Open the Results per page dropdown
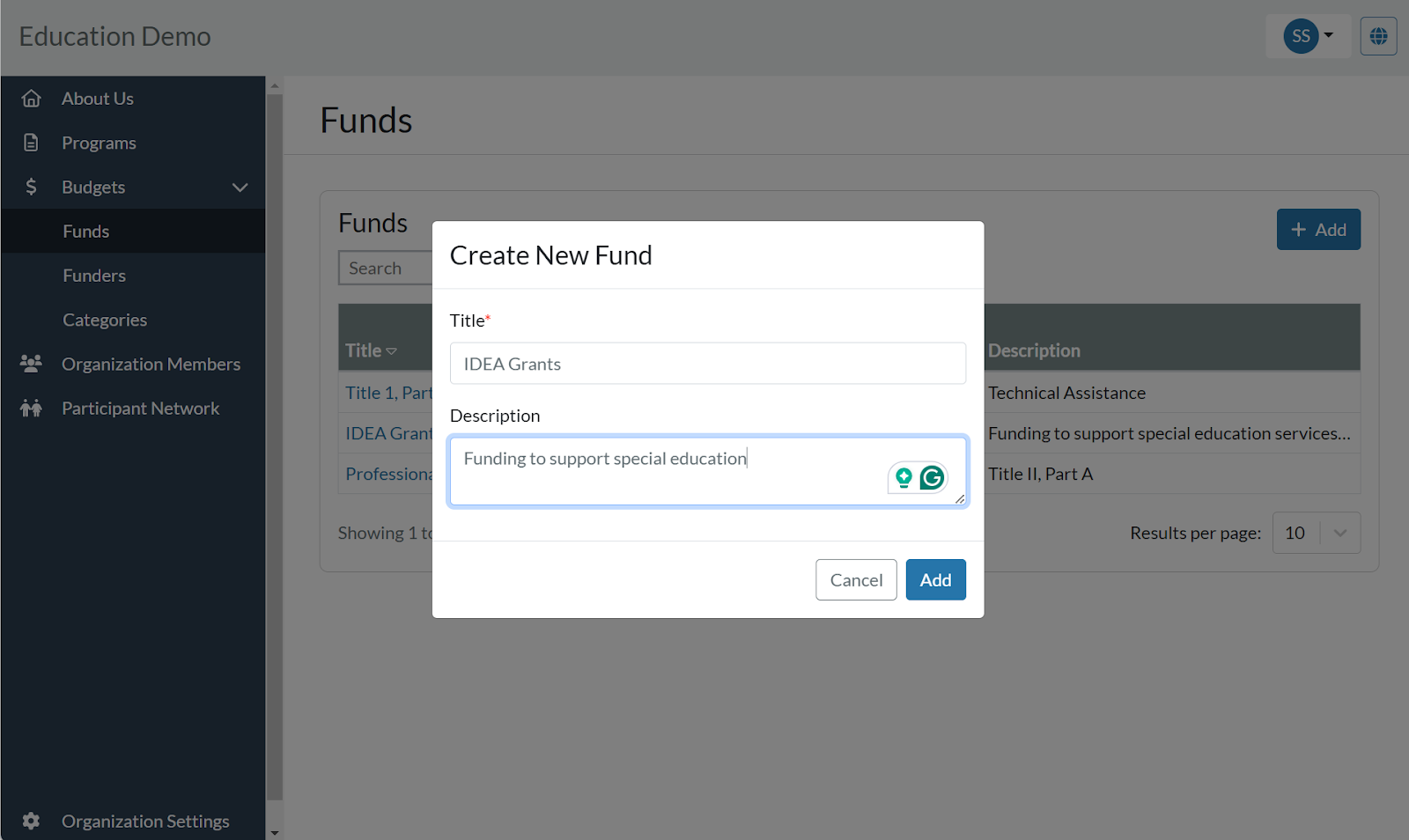 (1316, 533)
